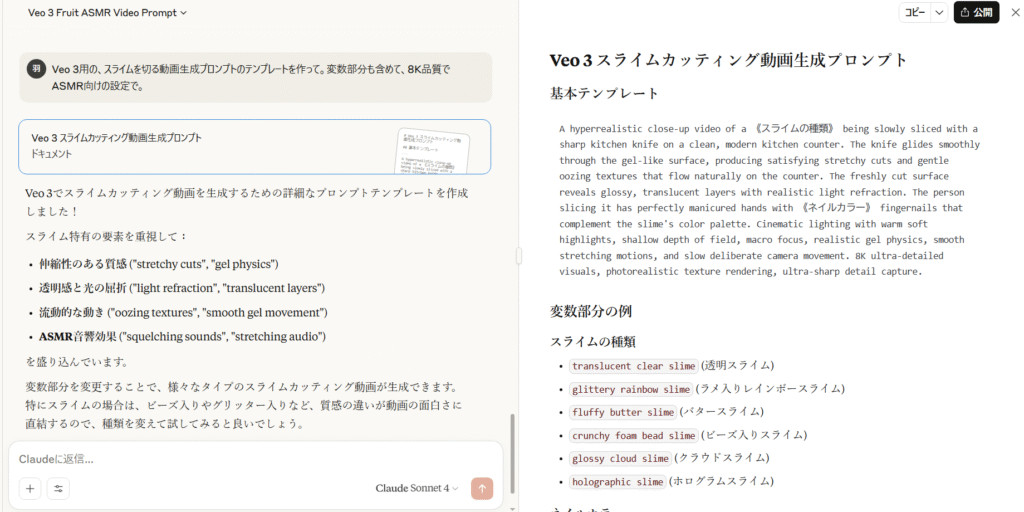Click the template prompt code block text
The height and width of the screenshot is (512, 1024).
click(769, 200)
